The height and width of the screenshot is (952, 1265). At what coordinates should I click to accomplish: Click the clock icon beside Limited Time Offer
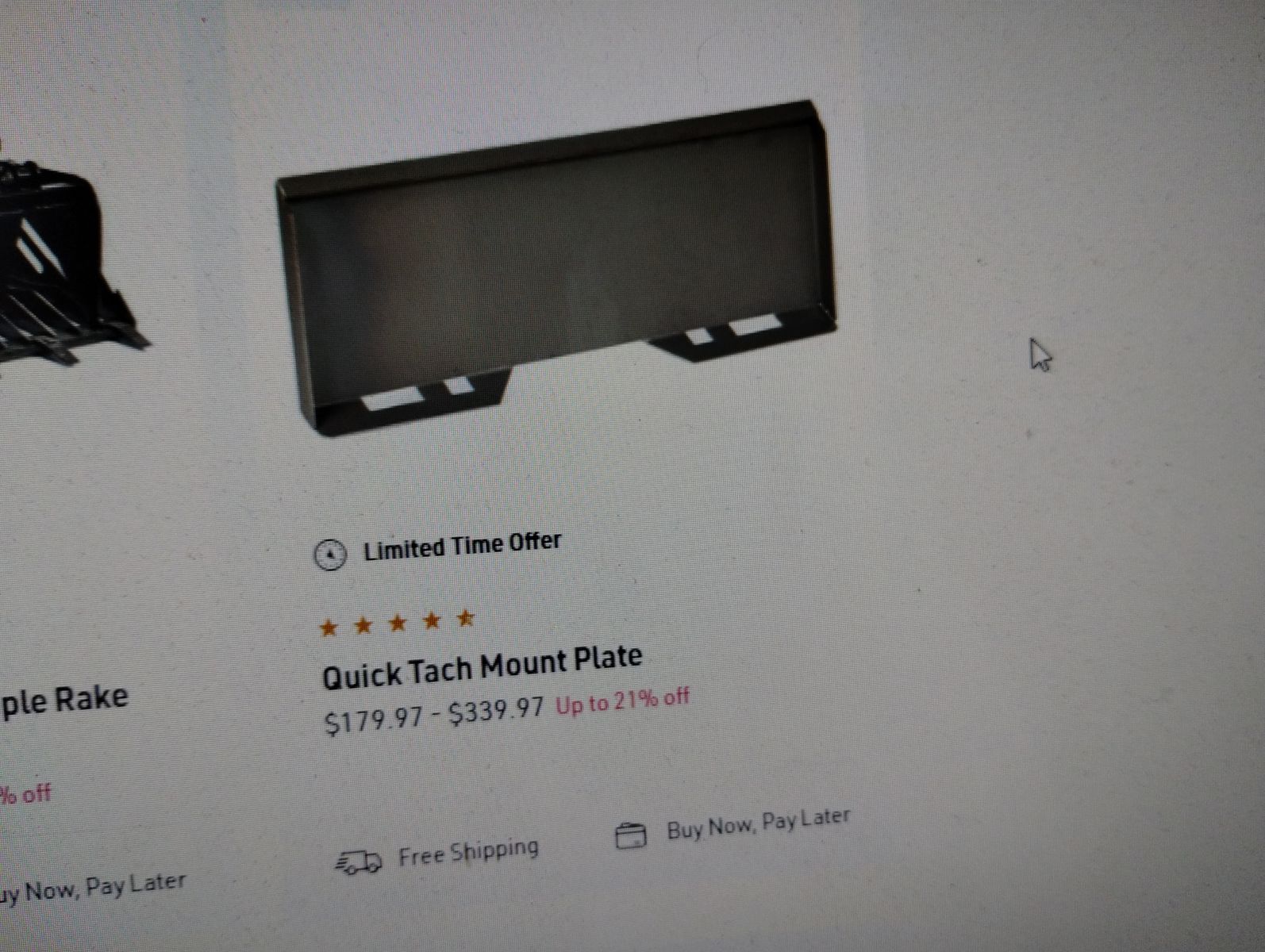(x=330, y=555)
